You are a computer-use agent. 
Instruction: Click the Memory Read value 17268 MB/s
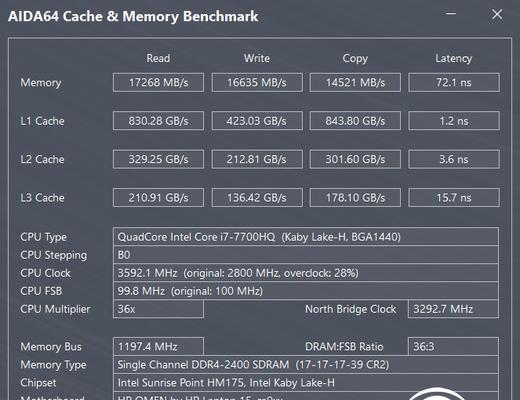point(158,82)
